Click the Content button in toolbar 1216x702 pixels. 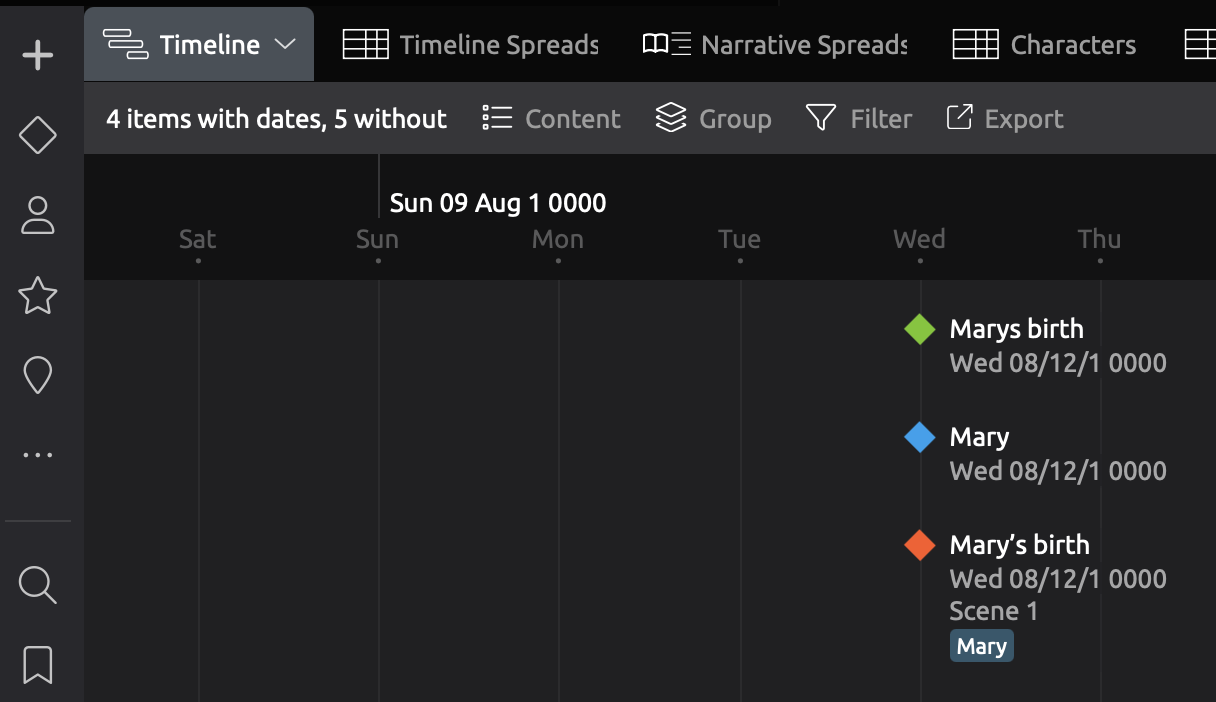551,119
